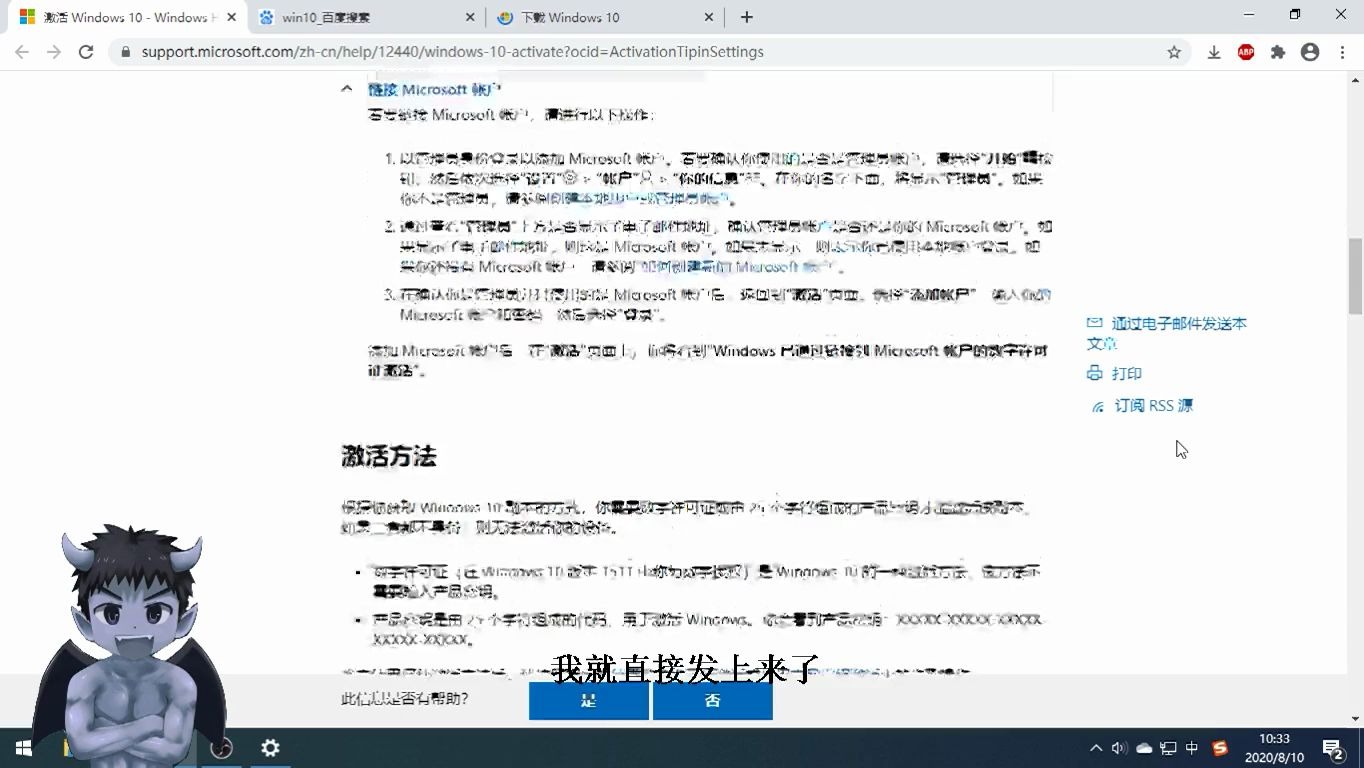The height and width of the screenshot is (768, 1364).
Task: Open the ABP ad blocker extension
Action: tap(1246, 52)
